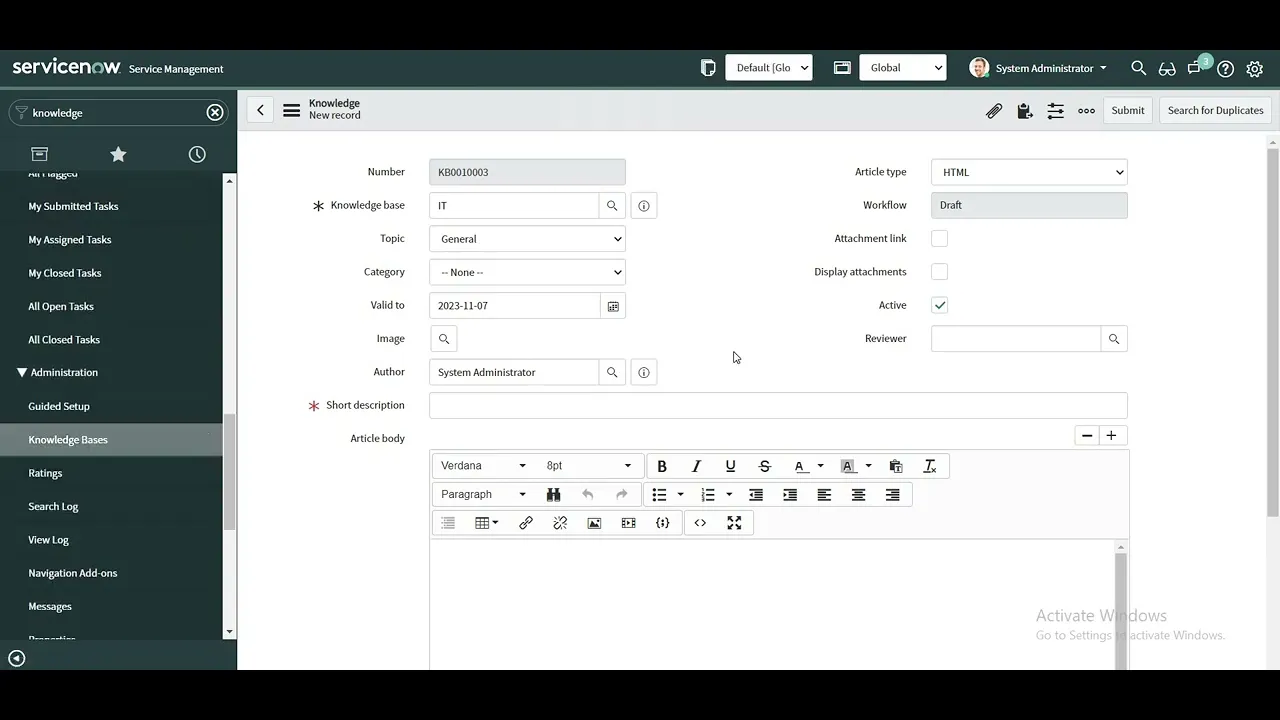Open personalize form settings sliders icon
1280x720 pixels.
[1055, 111]
